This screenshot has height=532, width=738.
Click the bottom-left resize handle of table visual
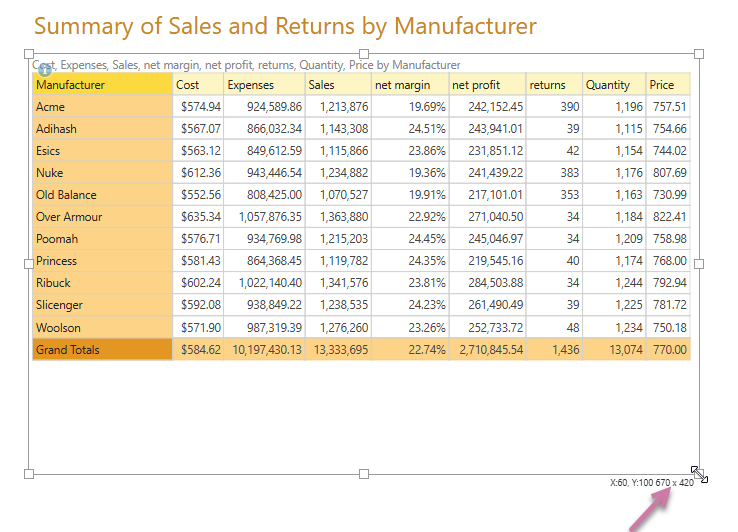29,474
